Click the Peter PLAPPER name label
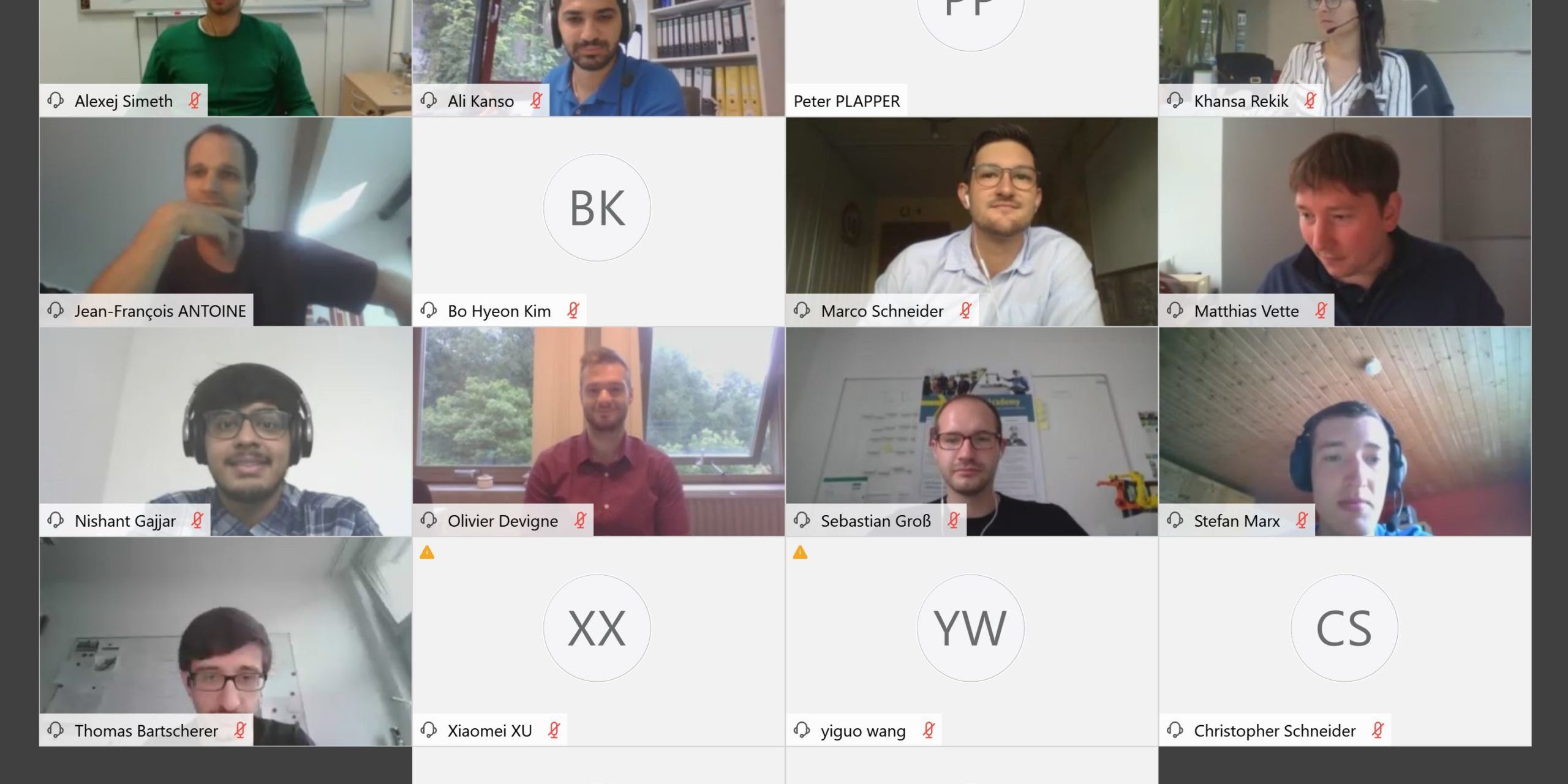Image resolution: width=1568 pixels, height=784 pixels. point(846,101)
